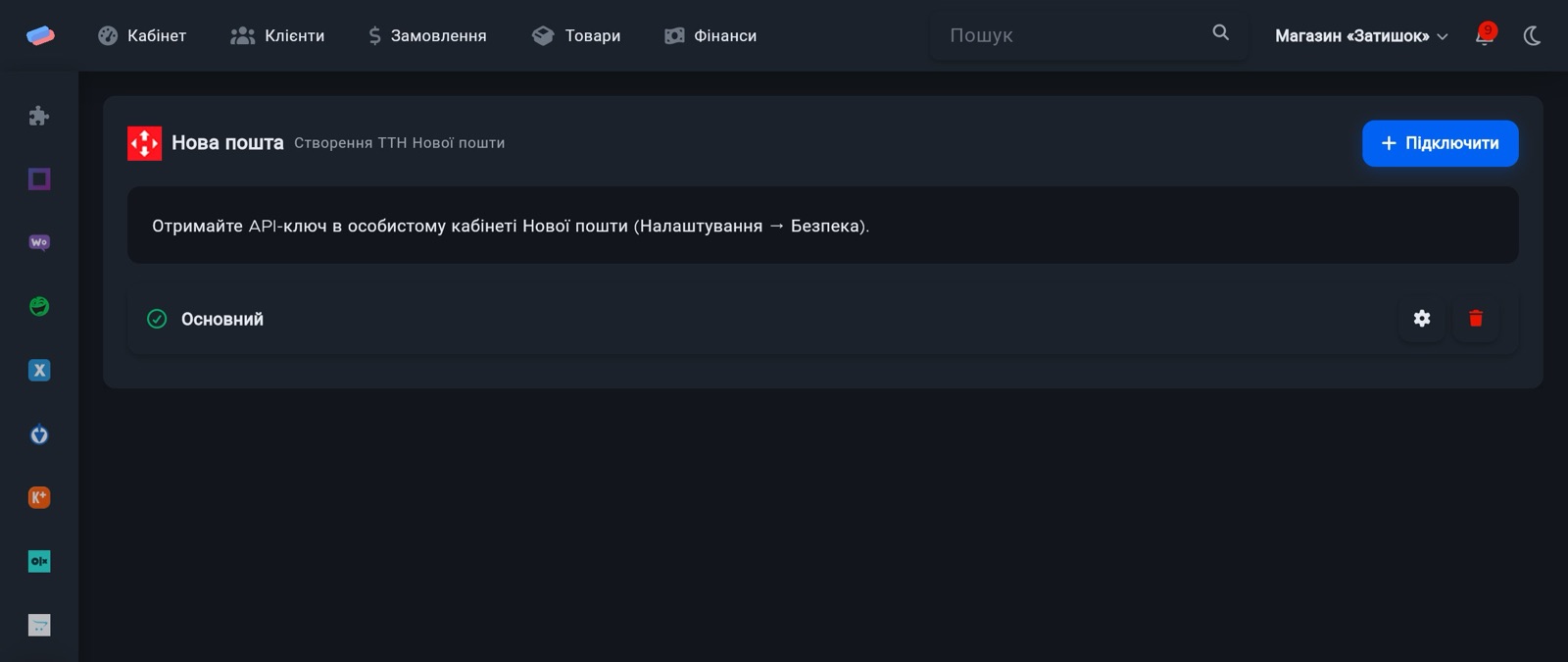Open the blue shield-arrow integration icon
The height and width of the screenshot is (662, 1568).
click(x=39, y=433)
